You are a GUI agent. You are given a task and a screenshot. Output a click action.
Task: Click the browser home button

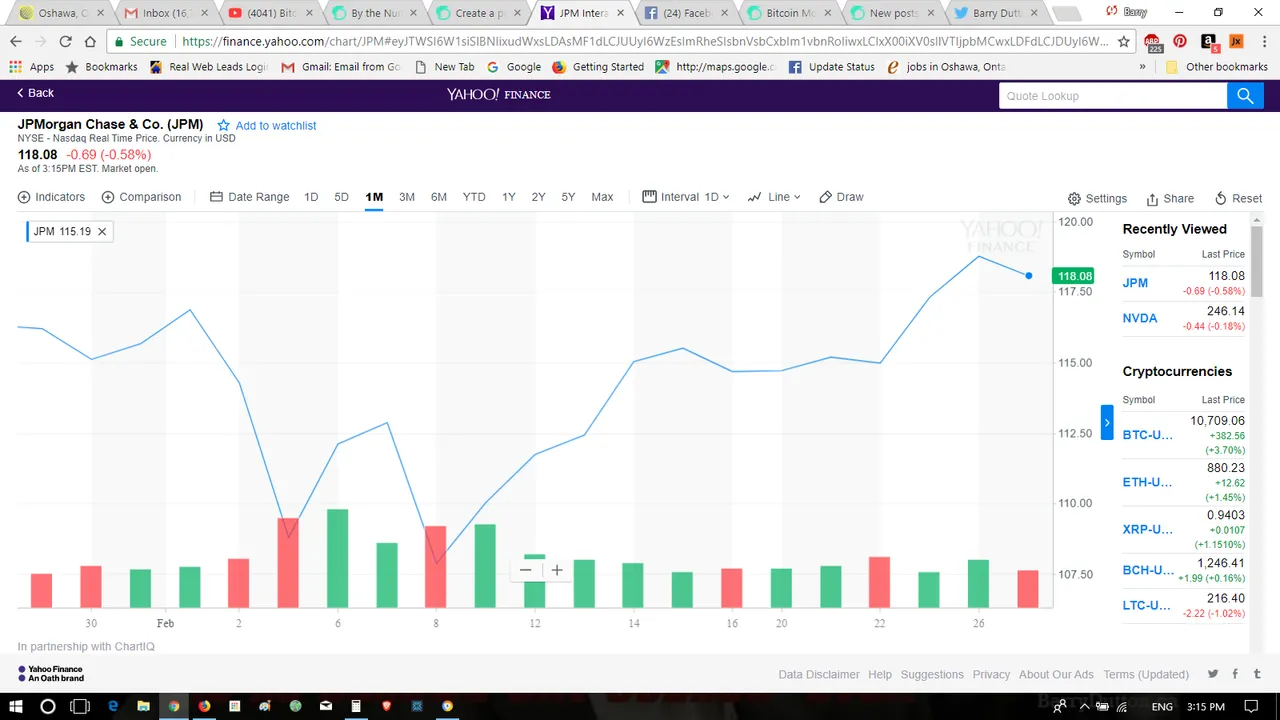tap(90, 41)
